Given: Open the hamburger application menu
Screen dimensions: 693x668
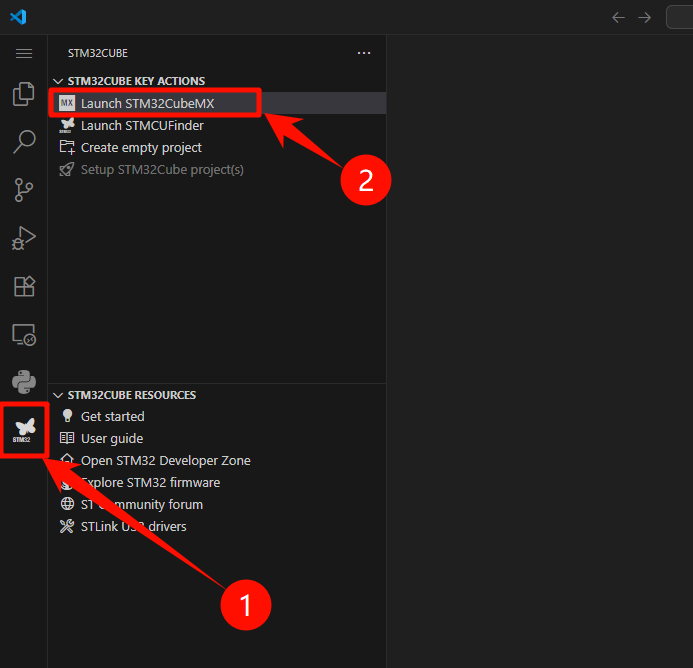Looking at the screenshot, I should point(24,53).
